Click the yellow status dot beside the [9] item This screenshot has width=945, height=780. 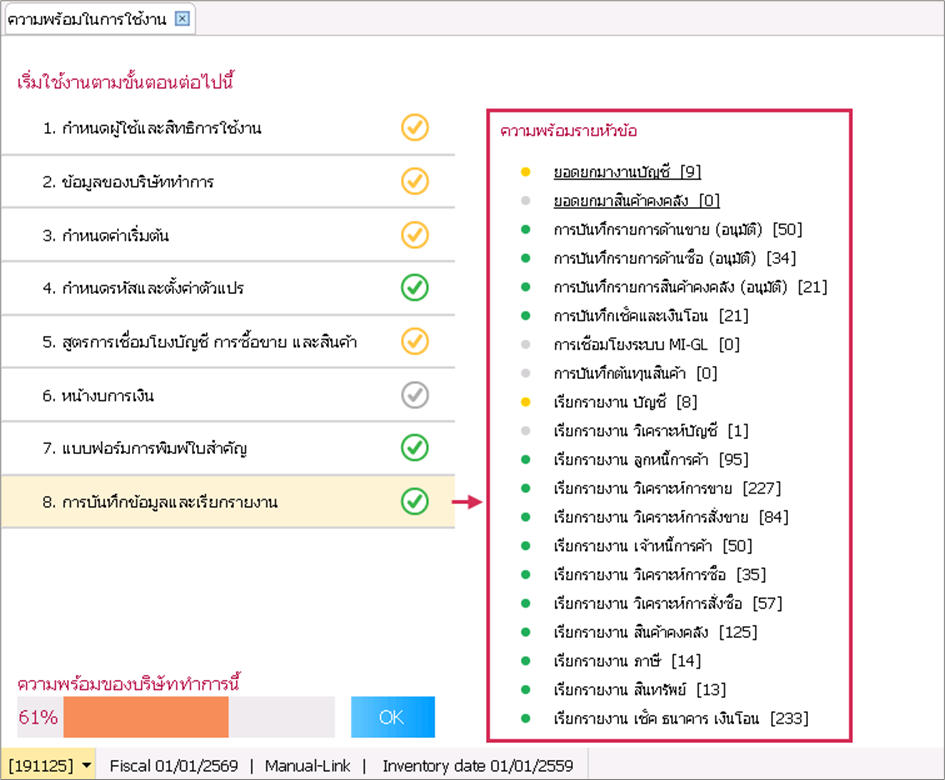coord(526,172)
